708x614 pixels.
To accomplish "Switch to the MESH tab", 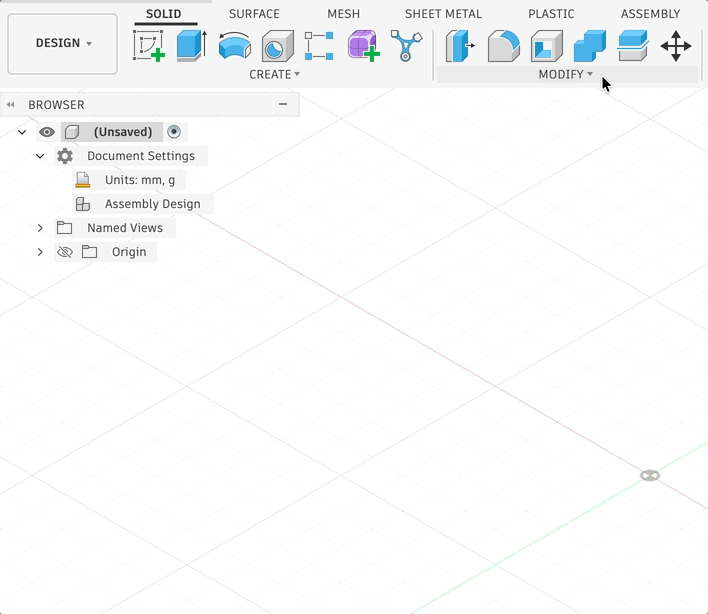I will click(x=344, y=14).
